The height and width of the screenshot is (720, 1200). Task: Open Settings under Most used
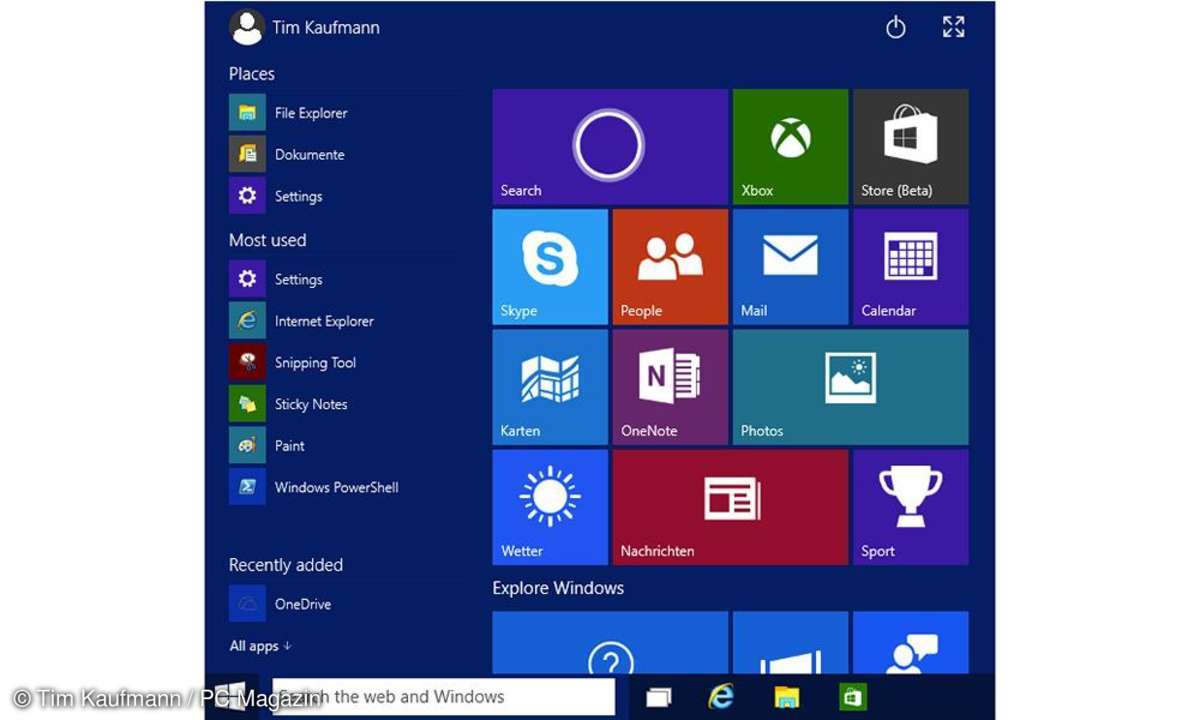click(x=277, y=279)
